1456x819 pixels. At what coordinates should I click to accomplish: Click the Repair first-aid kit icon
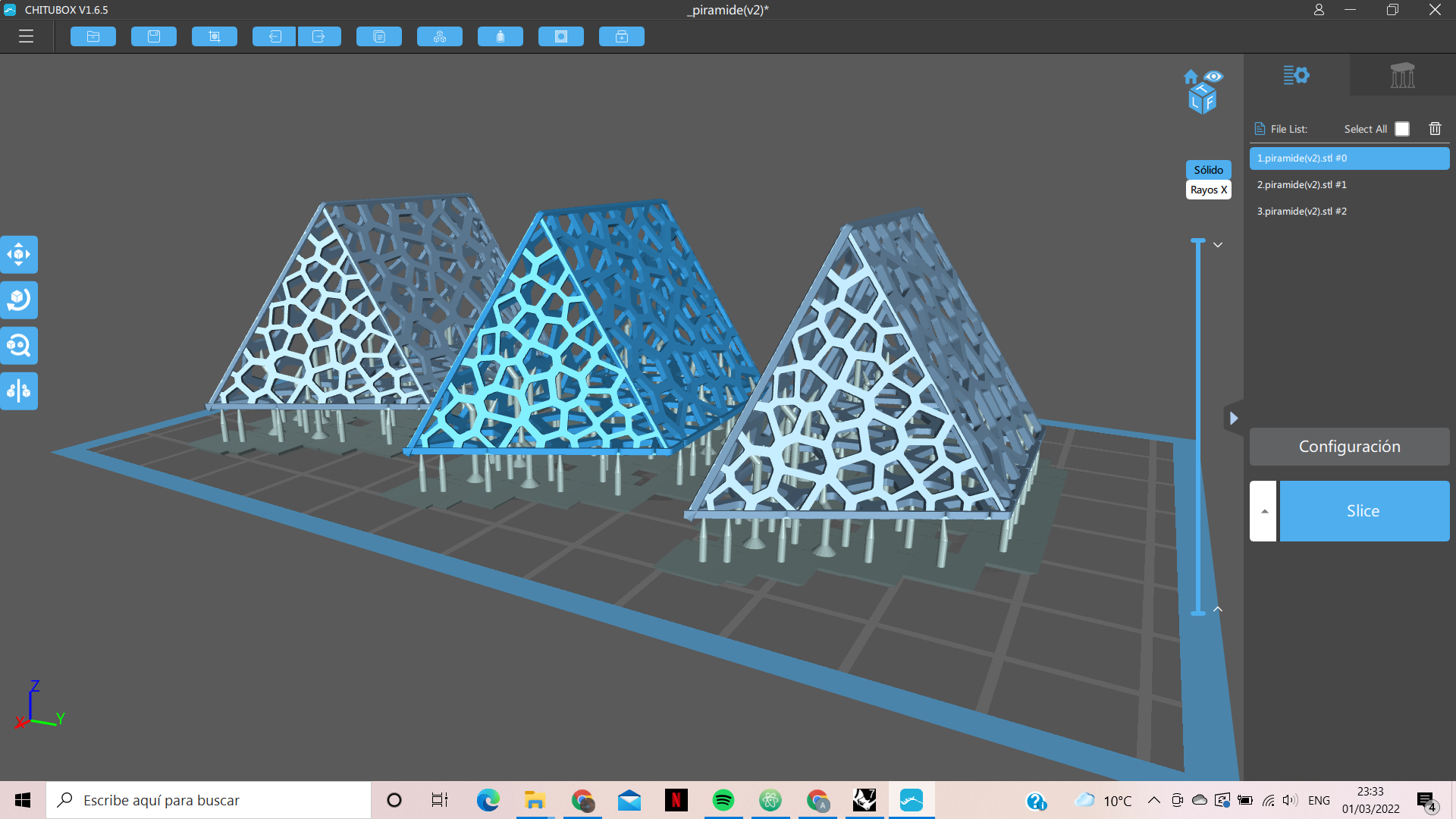(x=622, y=36)
